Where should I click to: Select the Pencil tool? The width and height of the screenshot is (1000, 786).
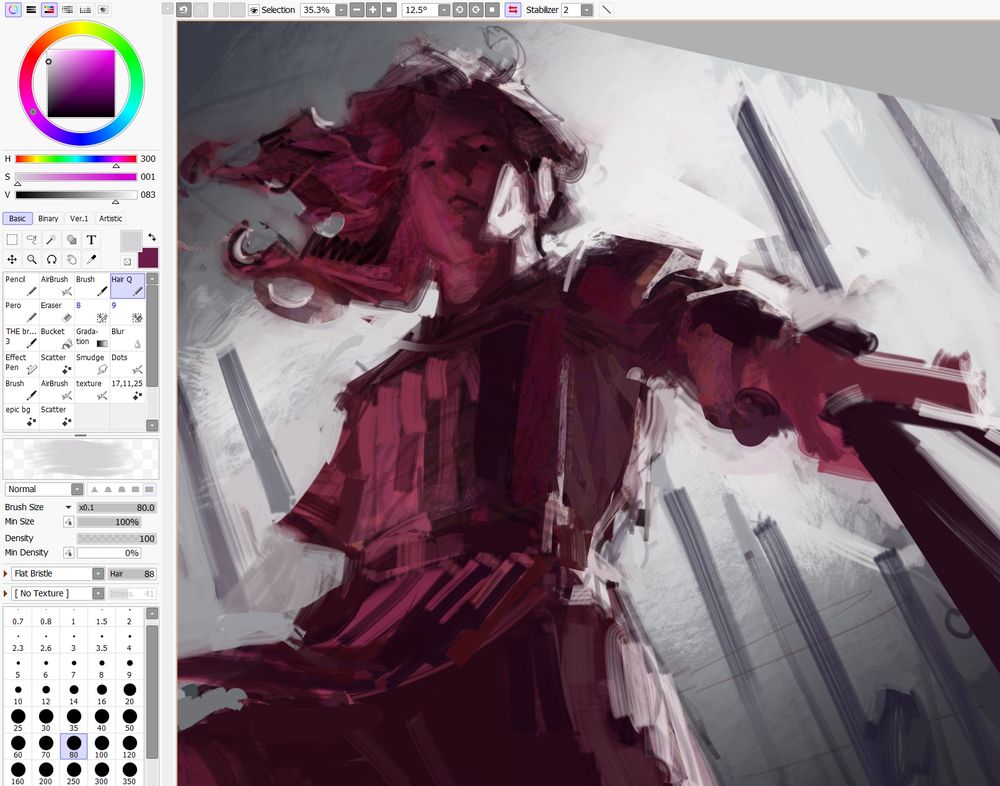click(x=21, y=286)
